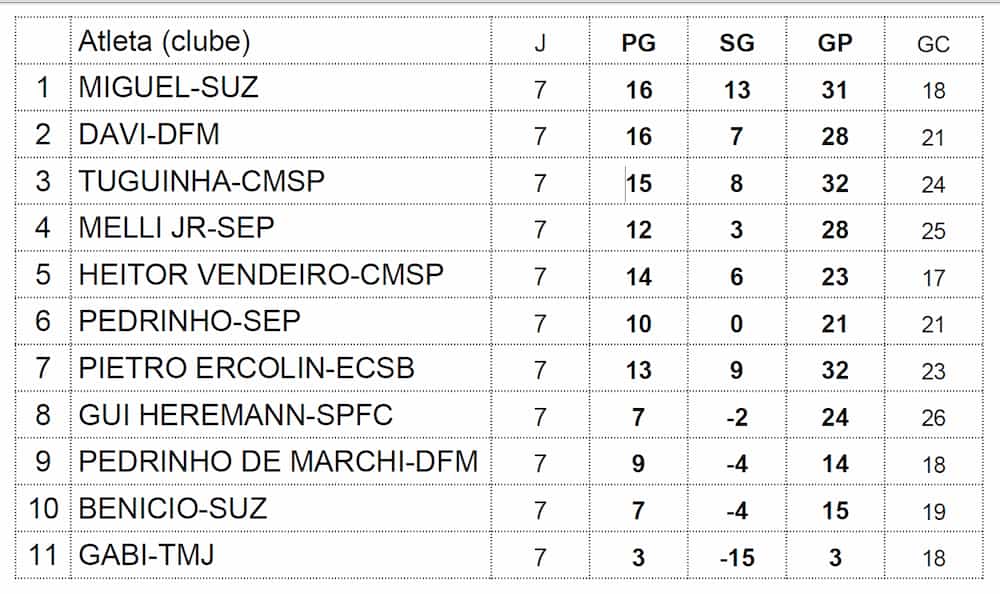The image size is (1000, 594).
Task: Select the MELLI JR-SEP cell
Action: pyautogui.click(x=176, y=229)
